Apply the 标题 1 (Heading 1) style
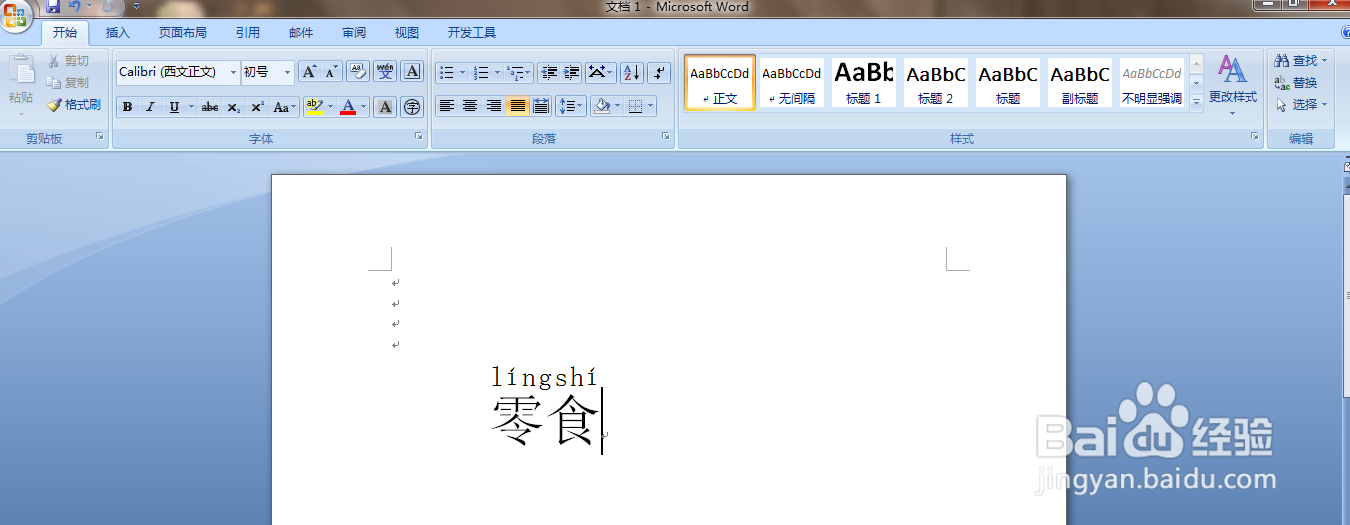The height and width of the screenshot is (525, 1350). [864, 83]
